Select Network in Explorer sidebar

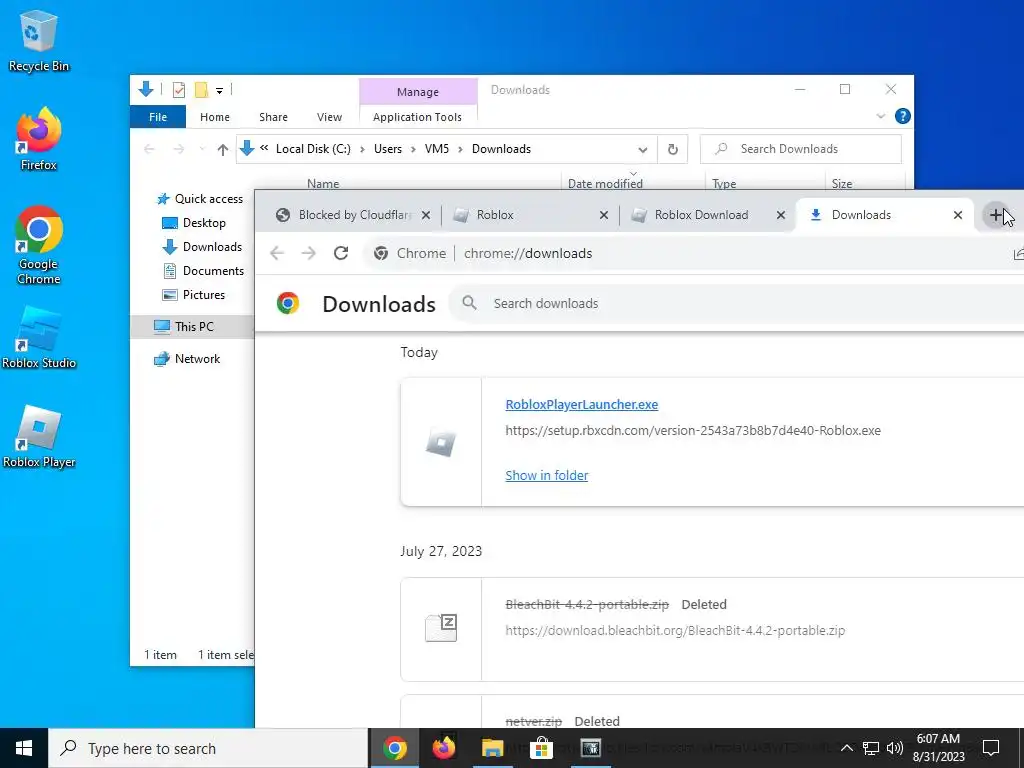pyautogui.click(x=187, y=359)
